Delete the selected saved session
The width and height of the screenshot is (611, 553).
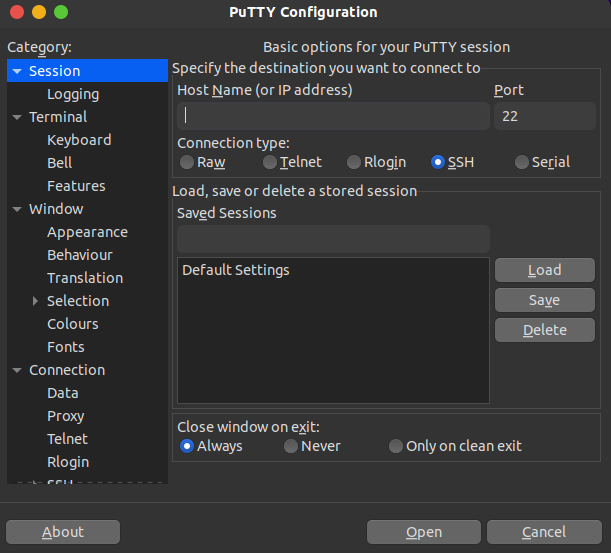545,330
